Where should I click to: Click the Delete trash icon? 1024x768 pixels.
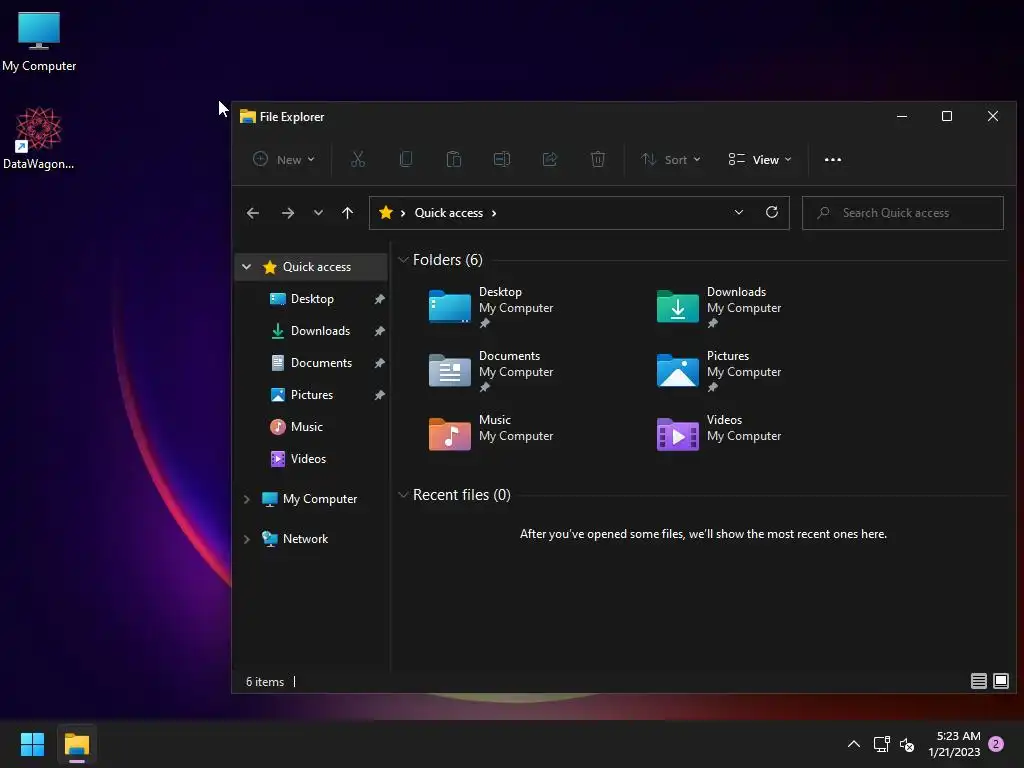[x=598, y=159]
